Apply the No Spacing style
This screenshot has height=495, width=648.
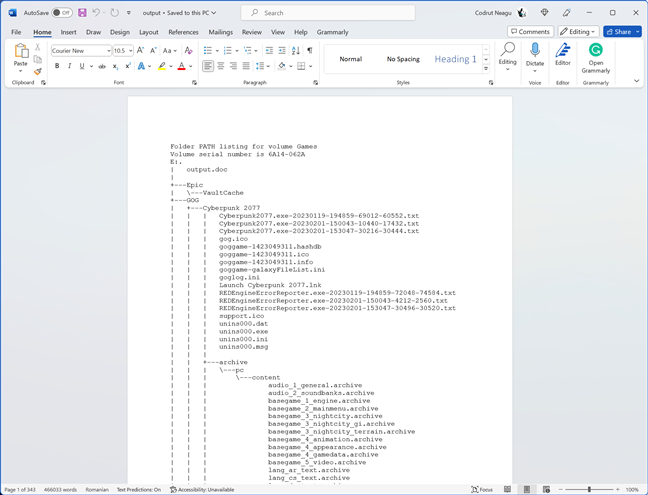pyautogui.click(x=403, y=59)
